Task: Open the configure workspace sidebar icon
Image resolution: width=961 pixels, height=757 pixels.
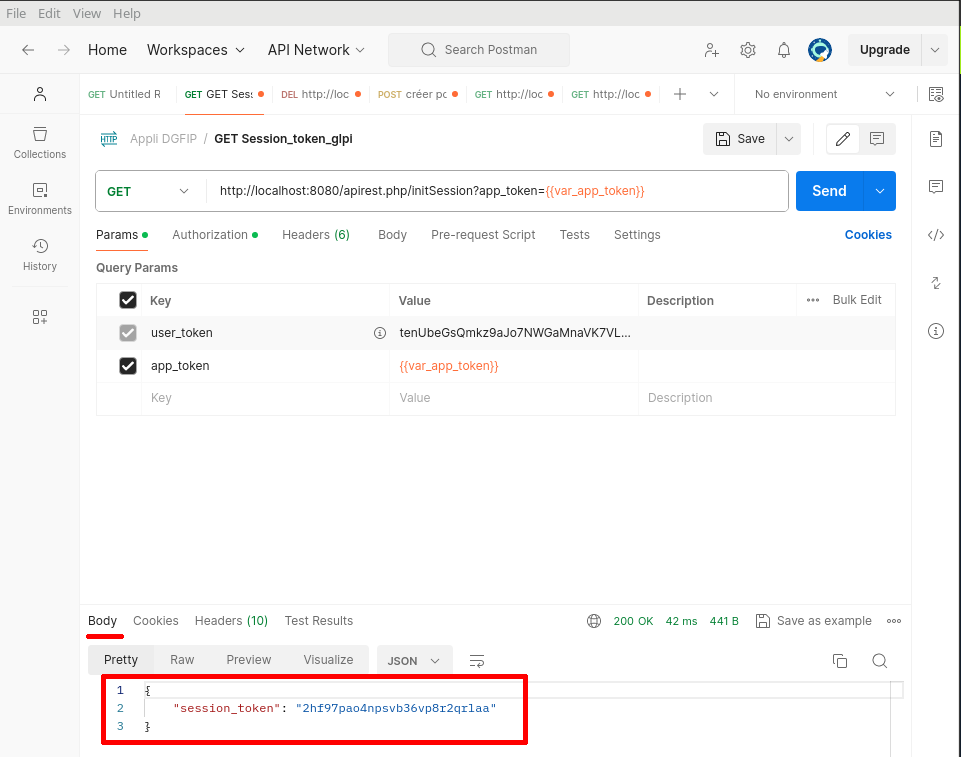Action: coord(40,317)
